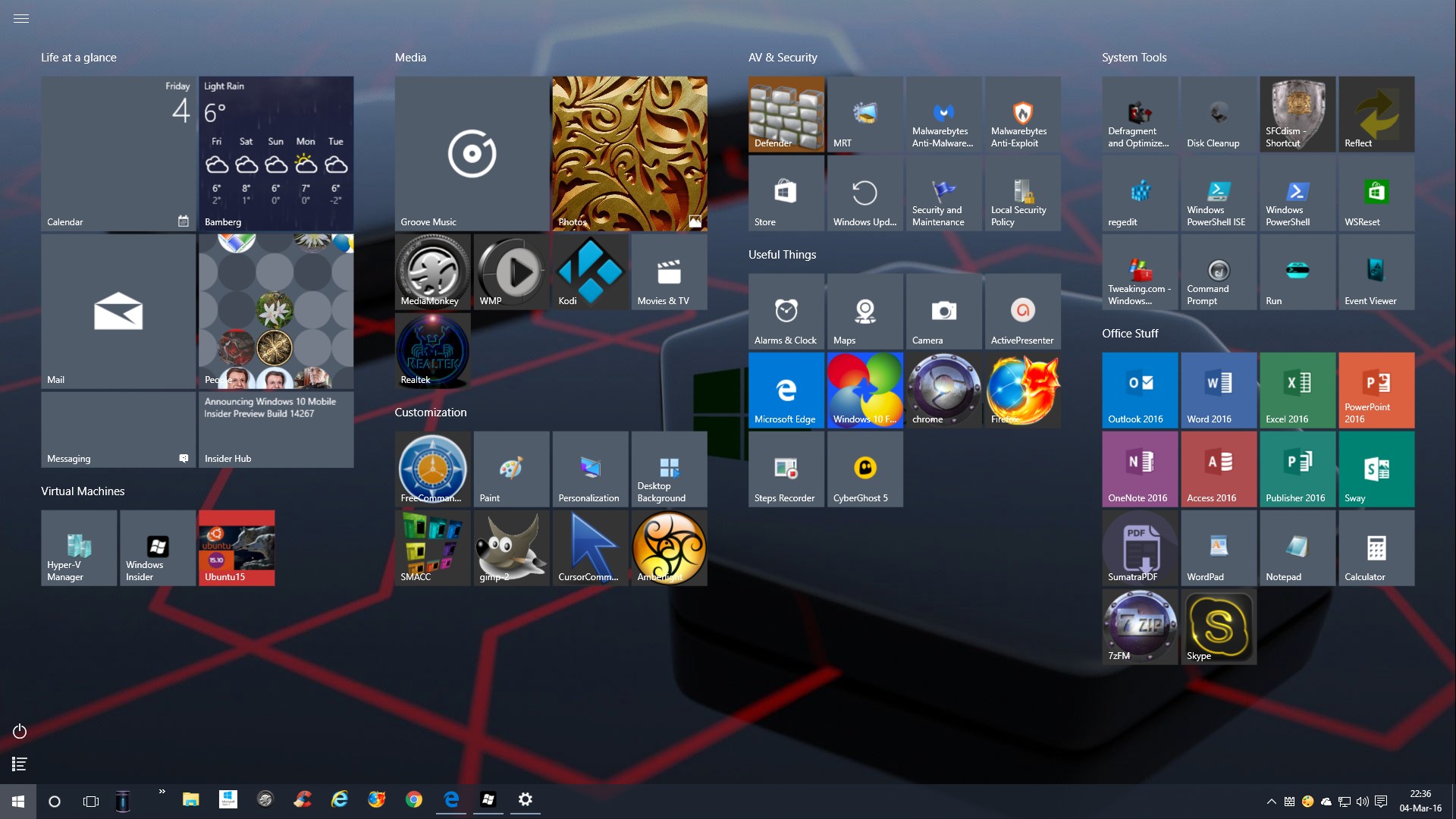
Task: Open the OneNote 2016 tile
Action: 1139,469
